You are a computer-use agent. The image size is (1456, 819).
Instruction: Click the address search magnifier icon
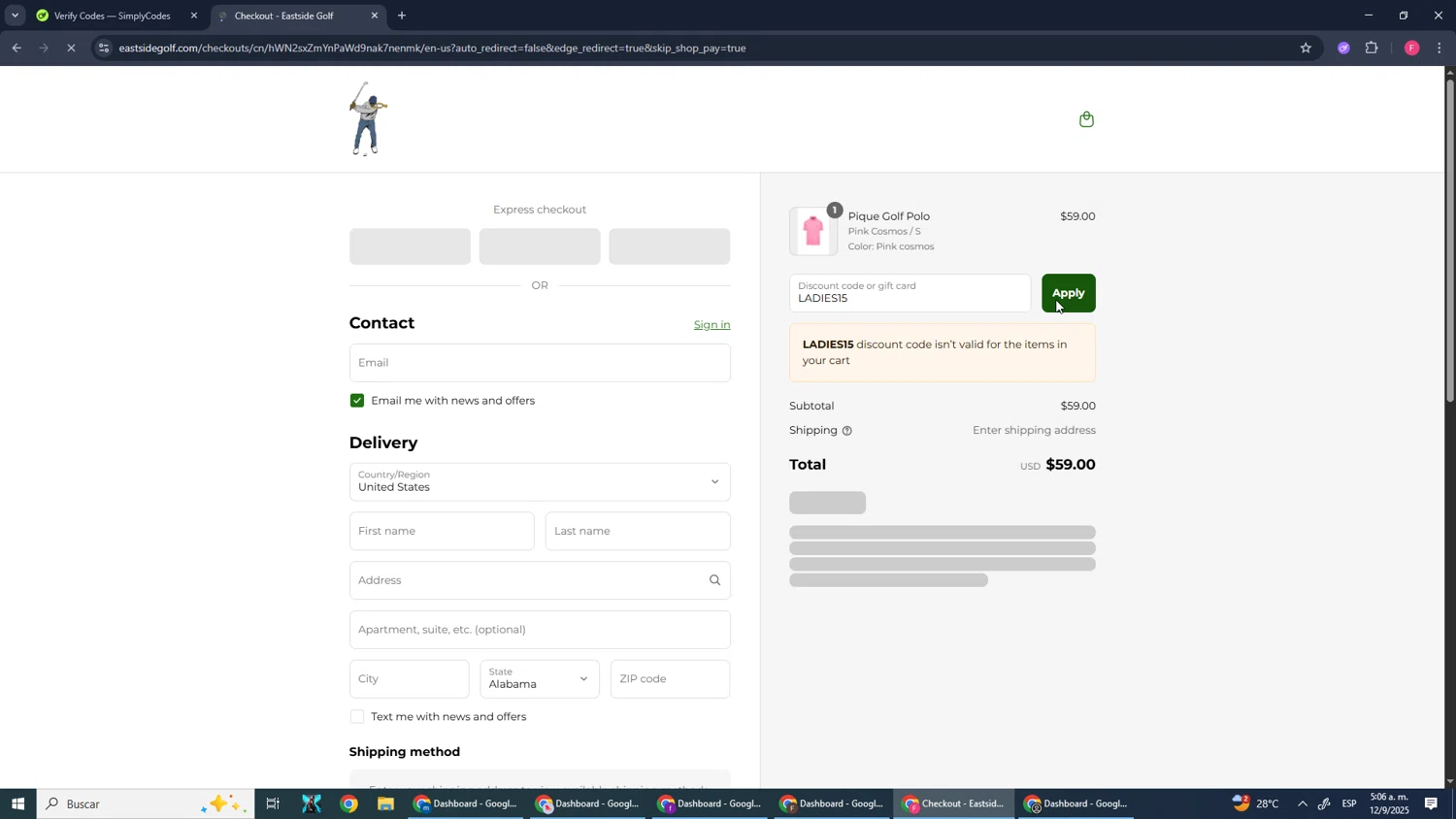[x=714, y=580]
